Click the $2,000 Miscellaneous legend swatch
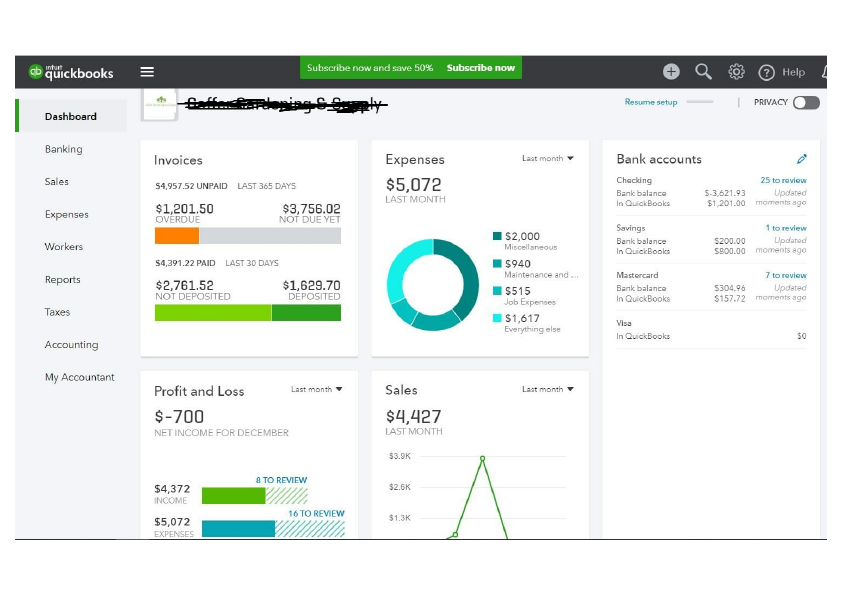Screen dimensions: 842x595 pyautogui.click(x=497, y=236)
